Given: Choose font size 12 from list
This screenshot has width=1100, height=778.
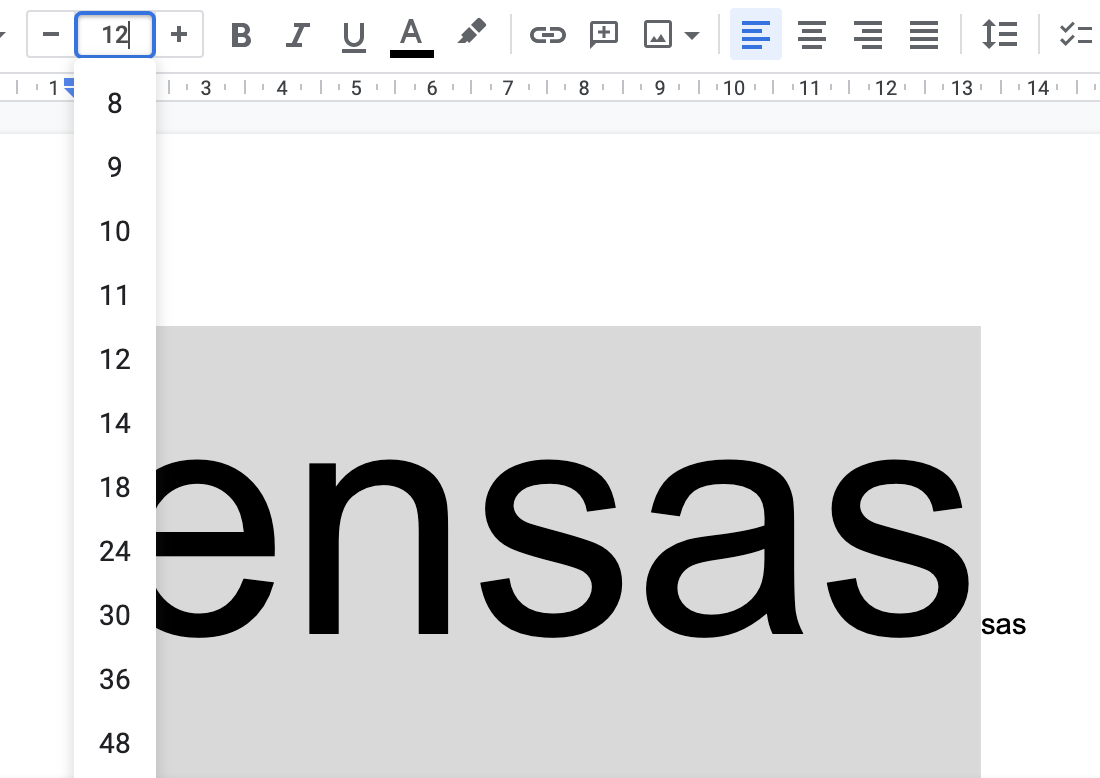Looking at the screenshot, I should tap(114, 360).
